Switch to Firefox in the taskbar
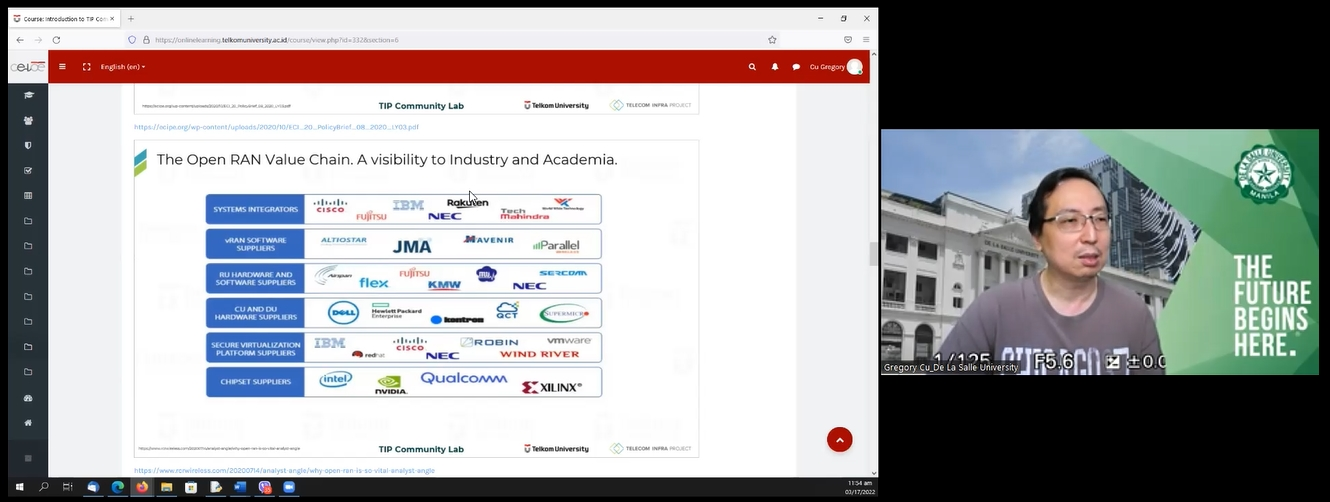The image size is (1330, 502). (142, 487)
